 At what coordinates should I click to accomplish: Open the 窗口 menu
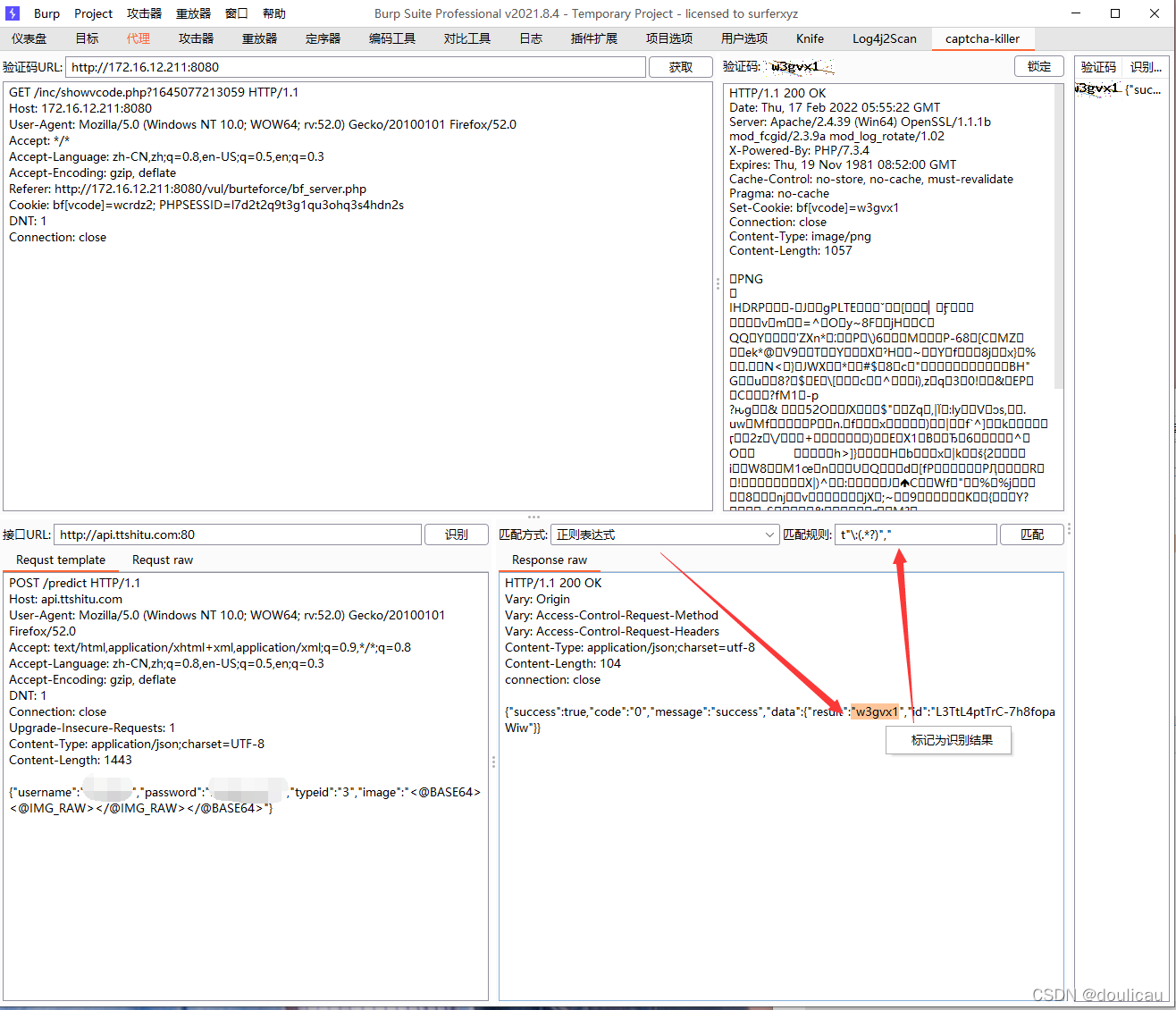237,13
